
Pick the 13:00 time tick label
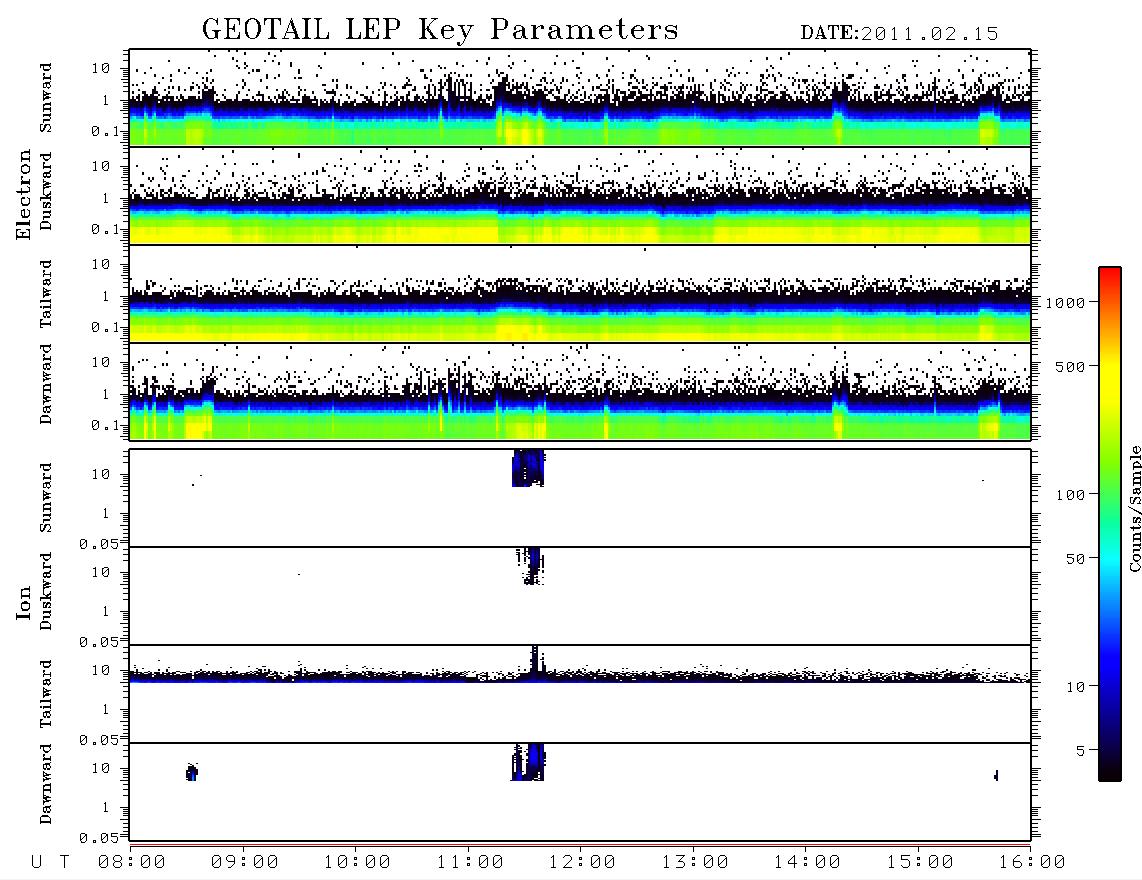[695, 863]
